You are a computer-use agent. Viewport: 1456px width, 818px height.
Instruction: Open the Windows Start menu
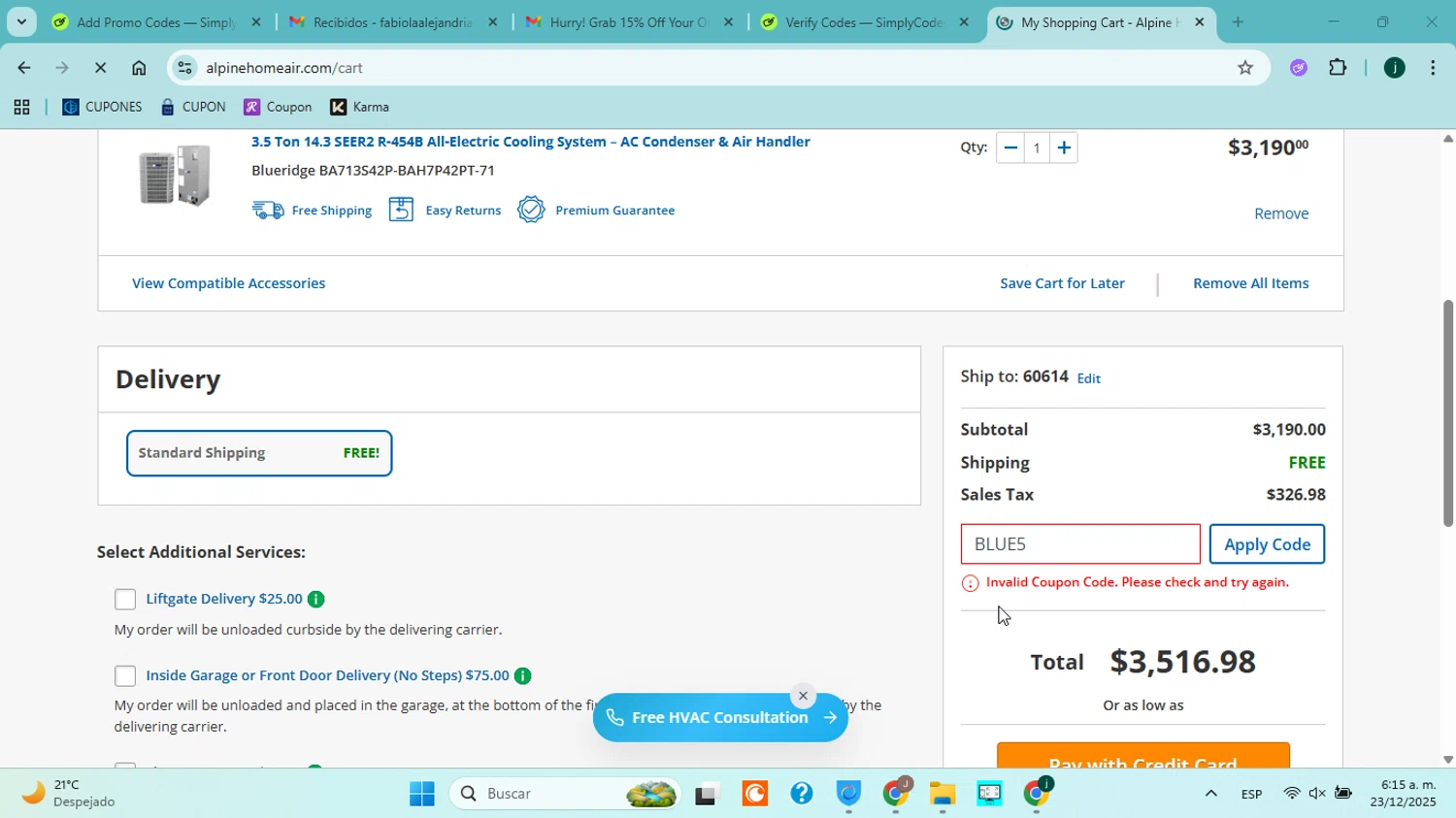pos(422,795)
